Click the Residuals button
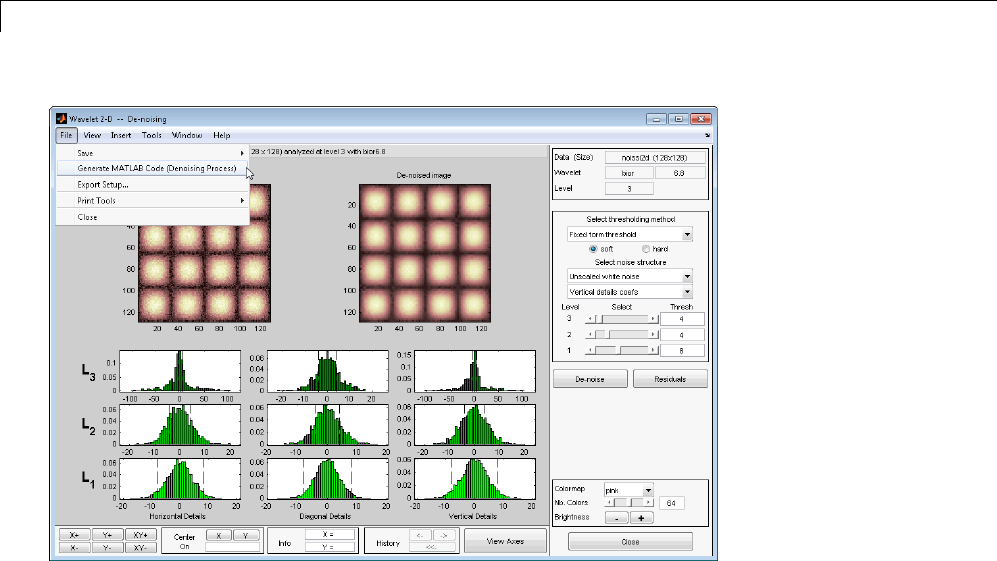This screenshot has height=561, width=997. [669, 379]
